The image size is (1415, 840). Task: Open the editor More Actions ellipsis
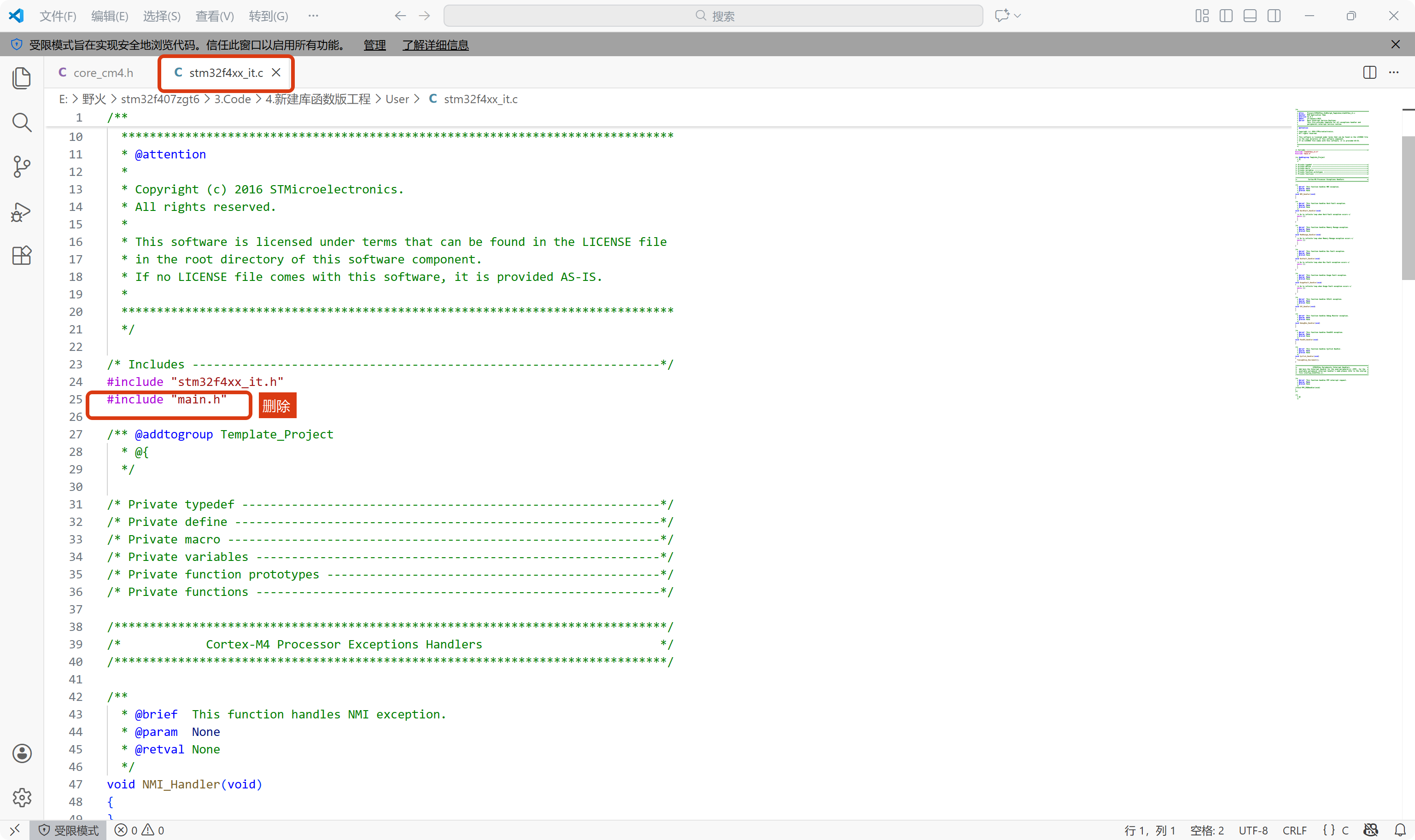tap(1393, 72)
